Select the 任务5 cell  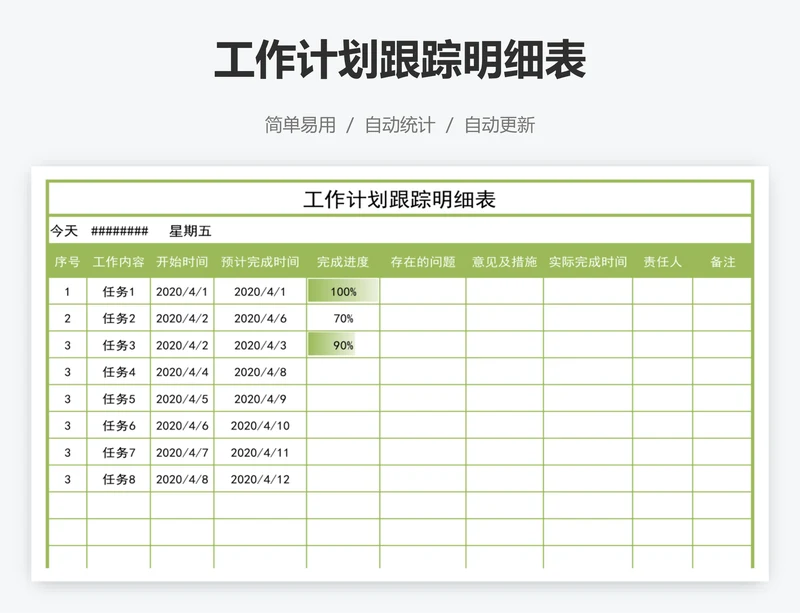[118, 399]
